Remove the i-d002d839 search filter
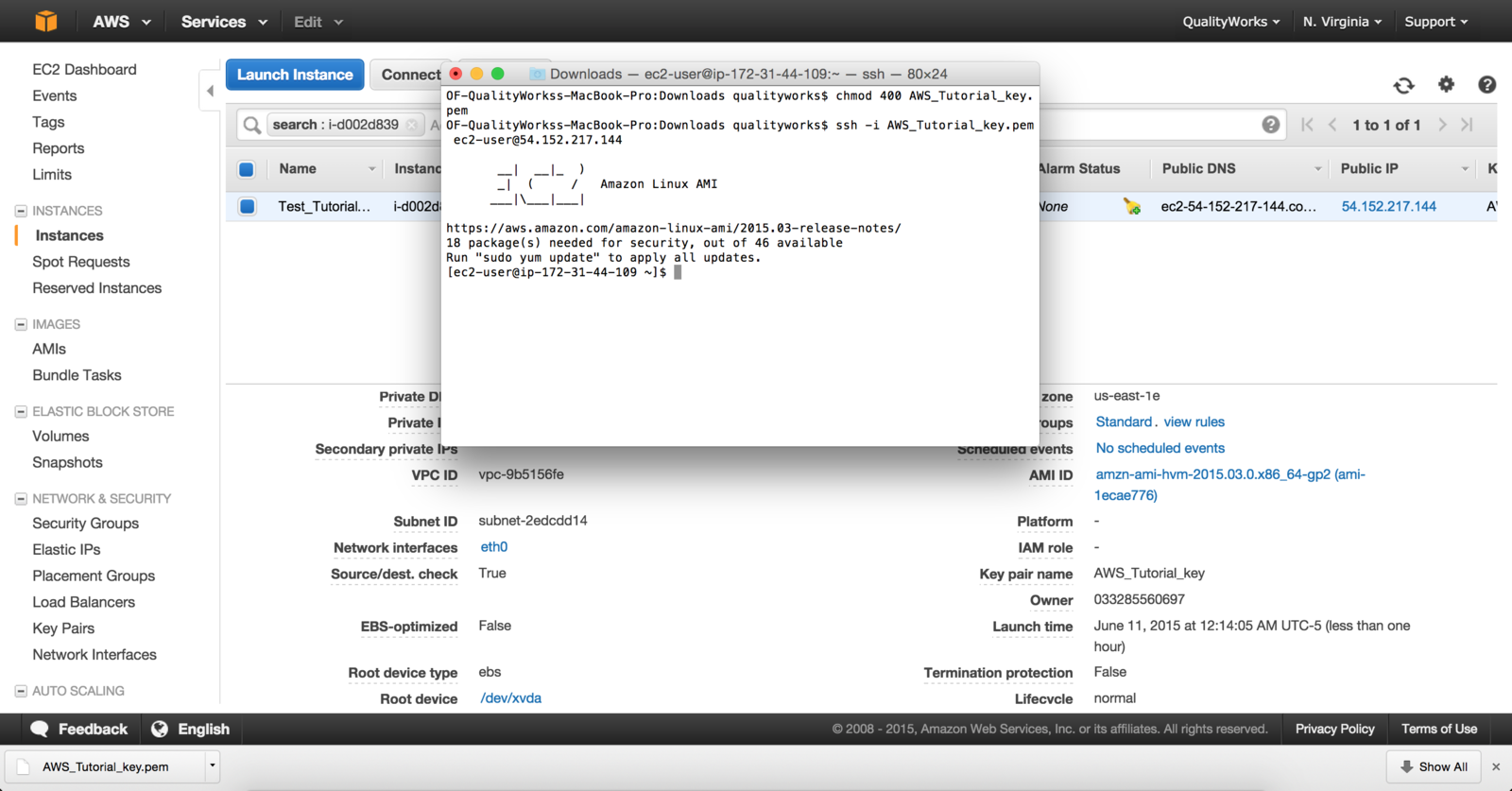This screenshot has width=1512, height=791. (412, 125)
